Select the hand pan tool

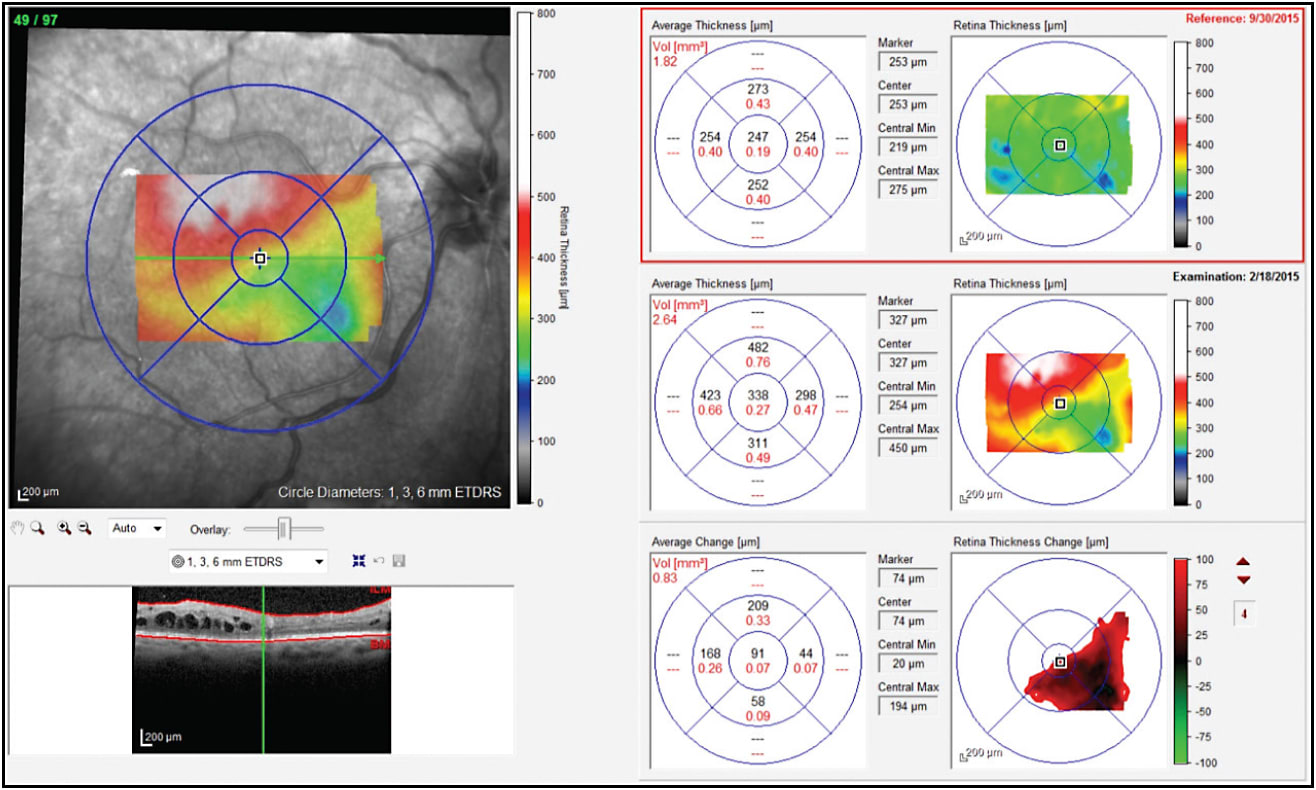pos(18,528)
